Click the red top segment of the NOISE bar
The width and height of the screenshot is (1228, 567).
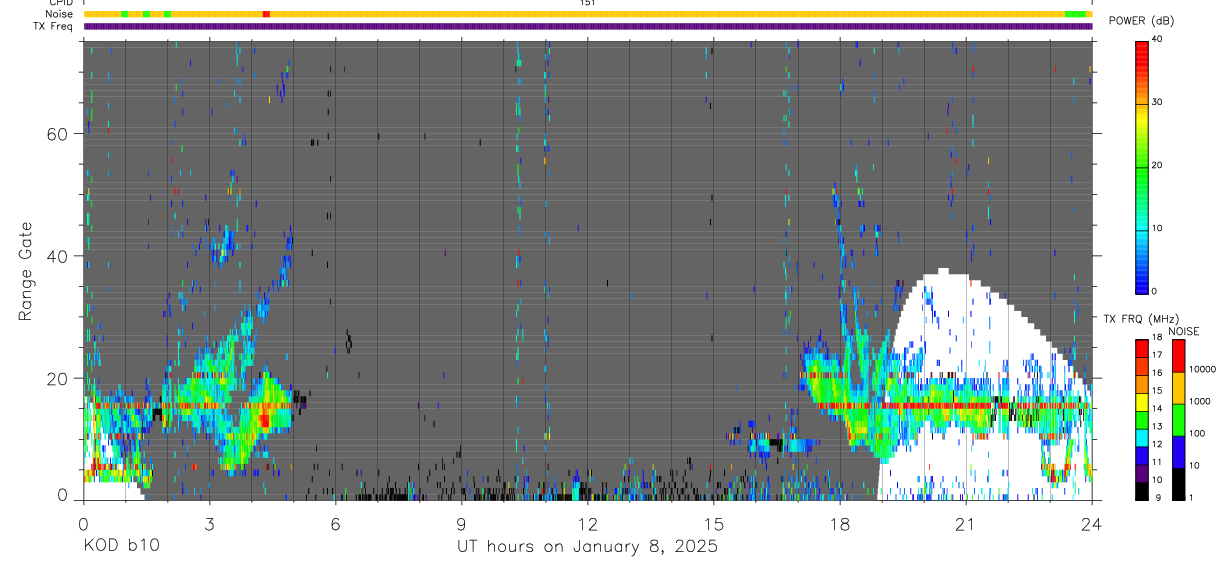(1179, 355)
